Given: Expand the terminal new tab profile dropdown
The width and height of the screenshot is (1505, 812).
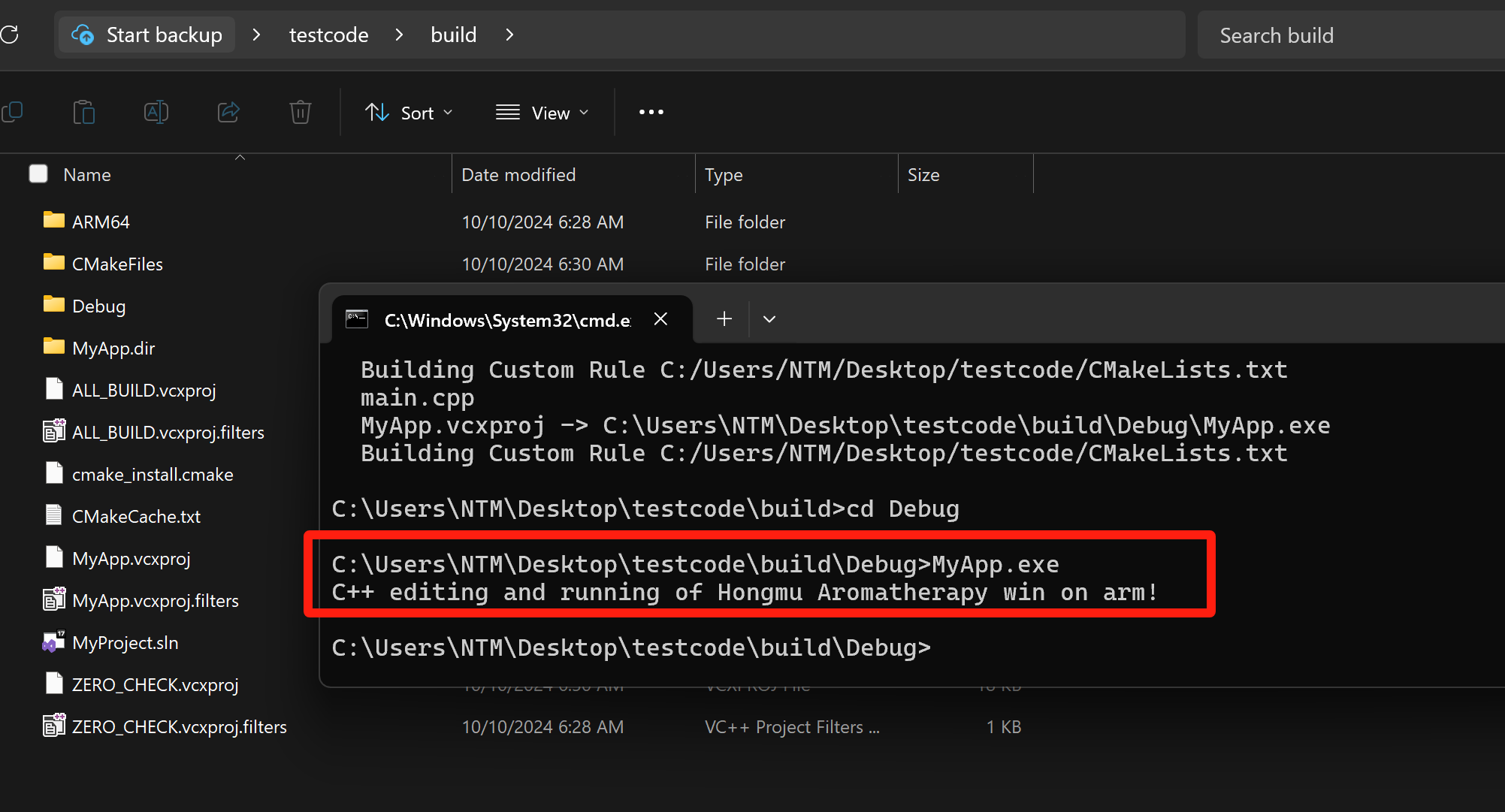Looking at the screenshot, I should 769,319.
